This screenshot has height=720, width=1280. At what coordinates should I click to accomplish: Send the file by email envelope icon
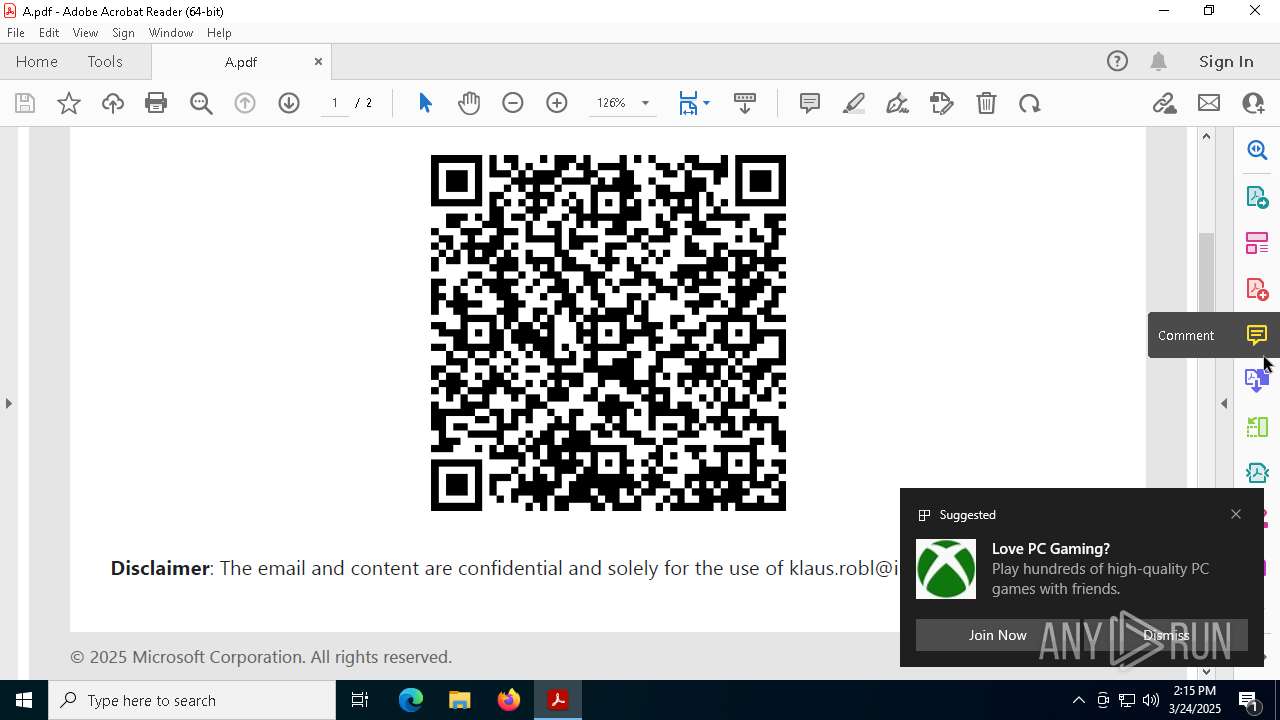(1209, 103)
